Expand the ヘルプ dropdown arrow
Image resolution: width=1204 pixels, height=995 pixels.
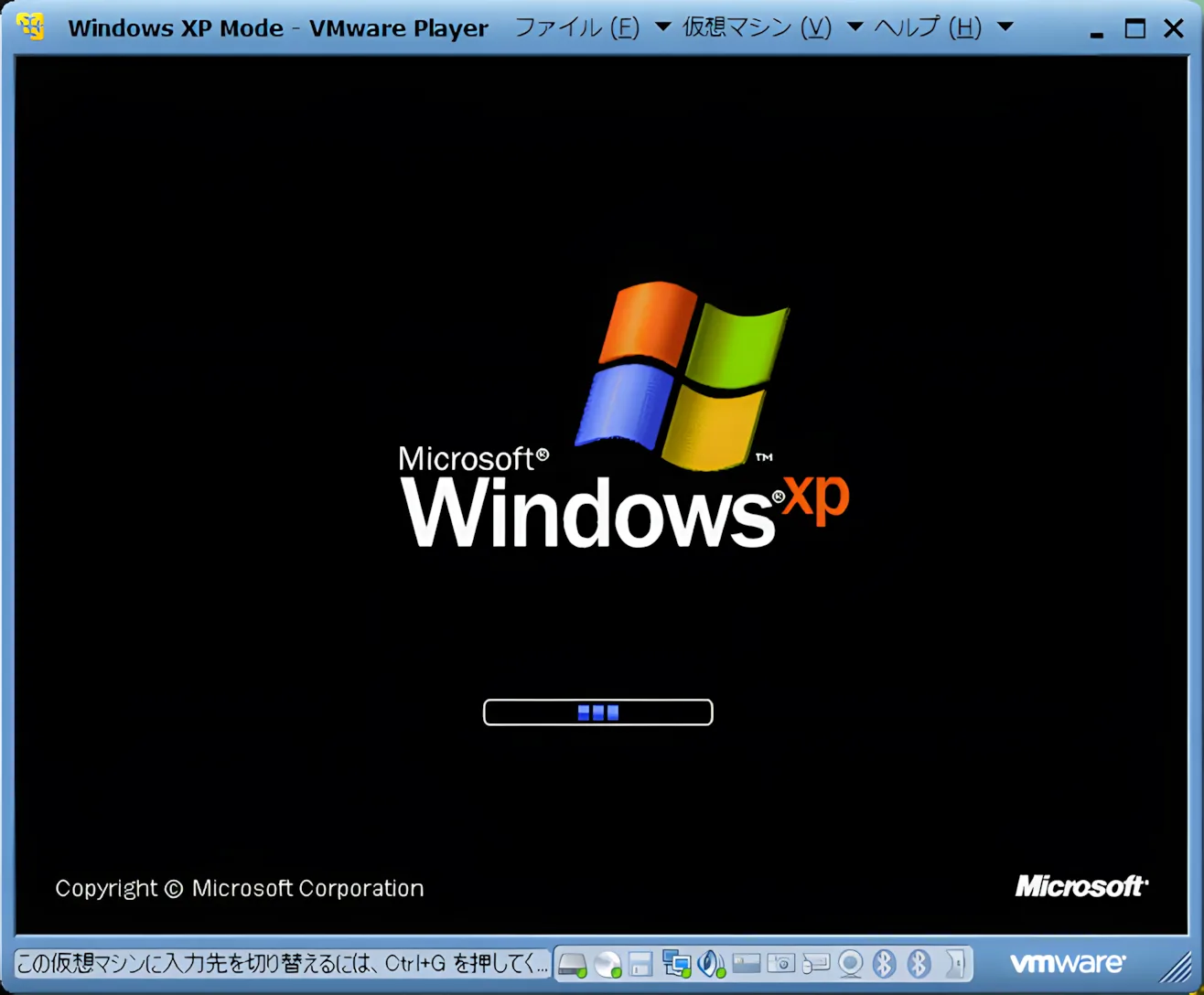1004,27
